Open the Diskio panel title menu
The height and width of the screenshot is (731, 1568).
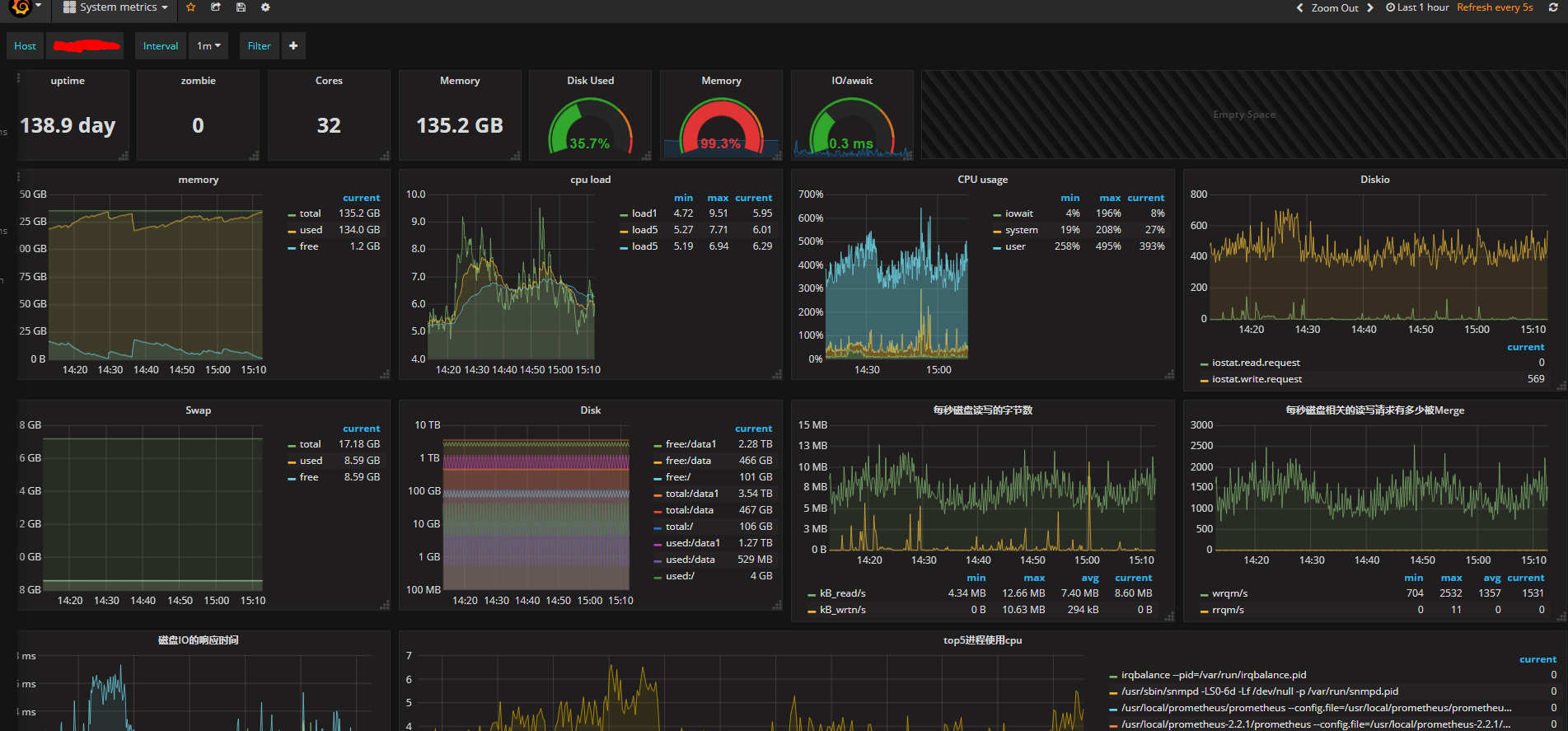1374,180
